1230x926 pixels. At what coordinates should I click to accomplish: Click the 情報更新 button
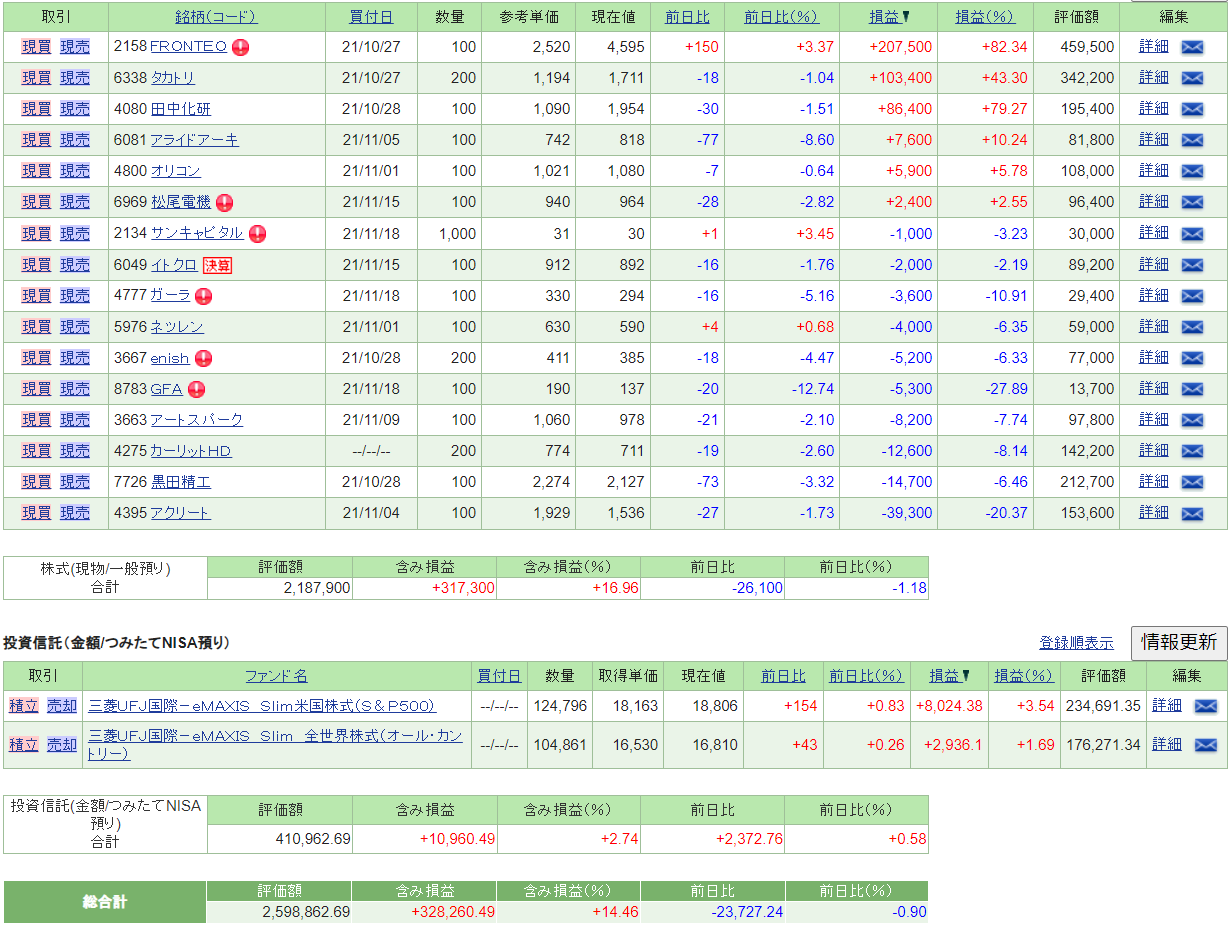coord(1179,643)
